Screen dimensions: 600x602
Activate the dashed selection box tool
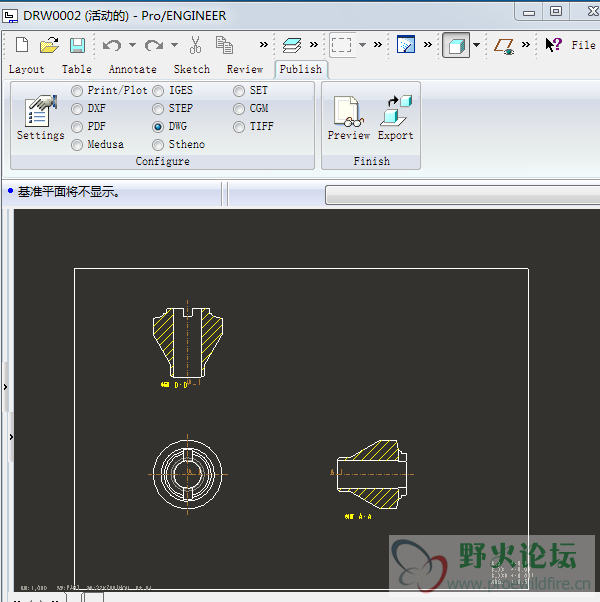pos(341,45)
